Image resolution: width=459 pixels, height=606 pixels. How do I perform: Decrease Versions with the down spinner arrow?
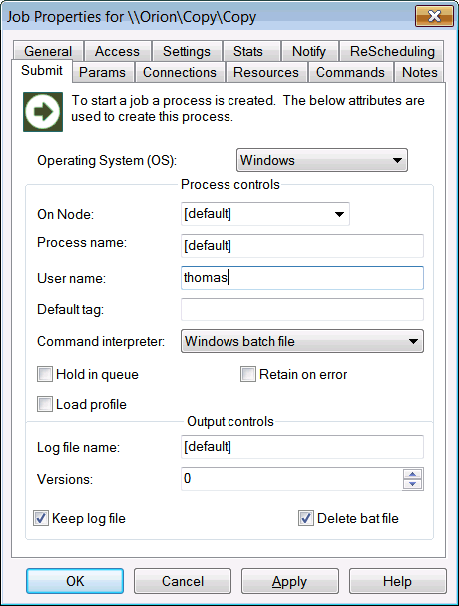(x=412, y=484)
